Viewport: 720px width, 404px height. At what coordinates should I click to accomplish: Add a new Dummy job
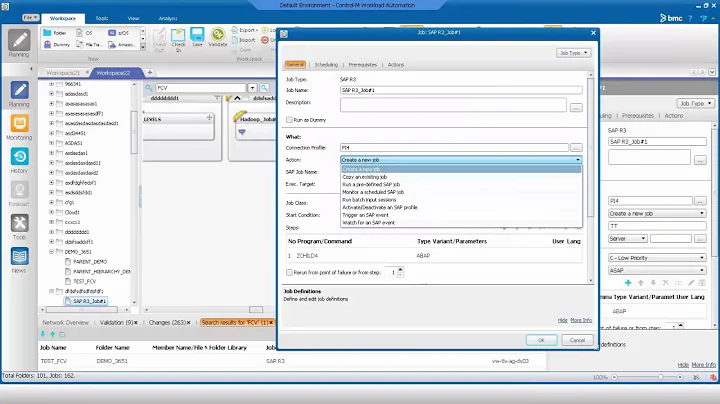pyautogui.click(x=57, y=45)
